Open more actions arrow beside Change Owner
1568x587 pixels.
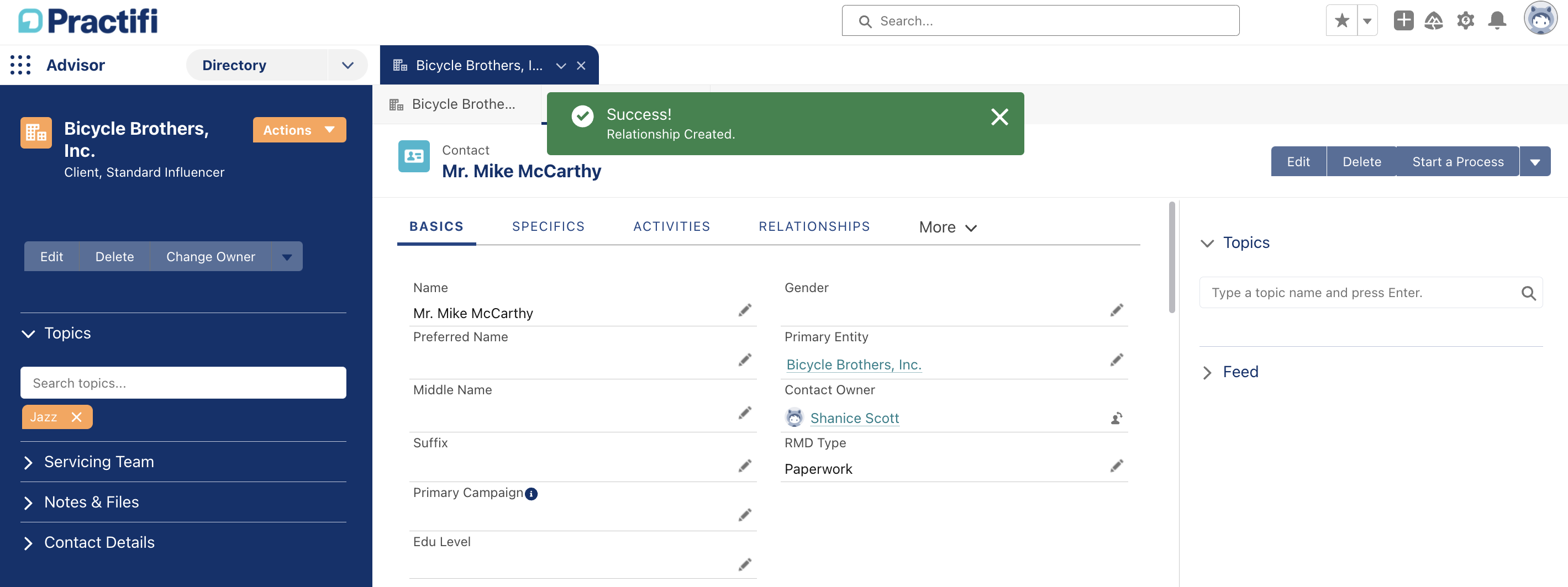point(287,256)
